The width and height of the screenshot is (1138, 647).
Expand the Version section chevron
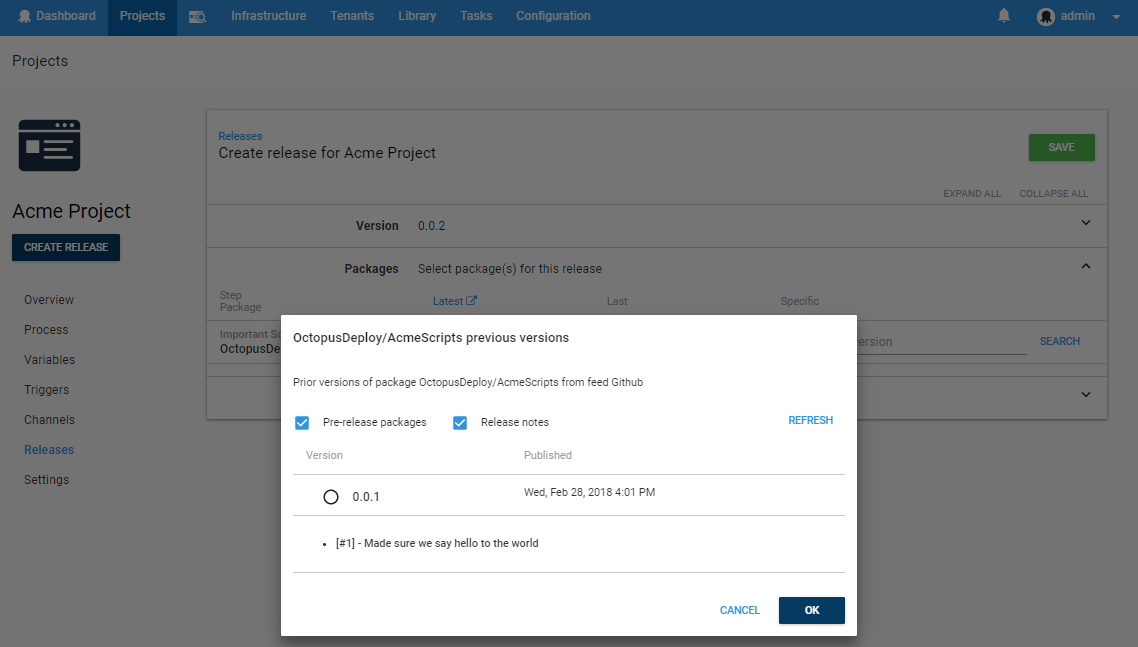1086,223
